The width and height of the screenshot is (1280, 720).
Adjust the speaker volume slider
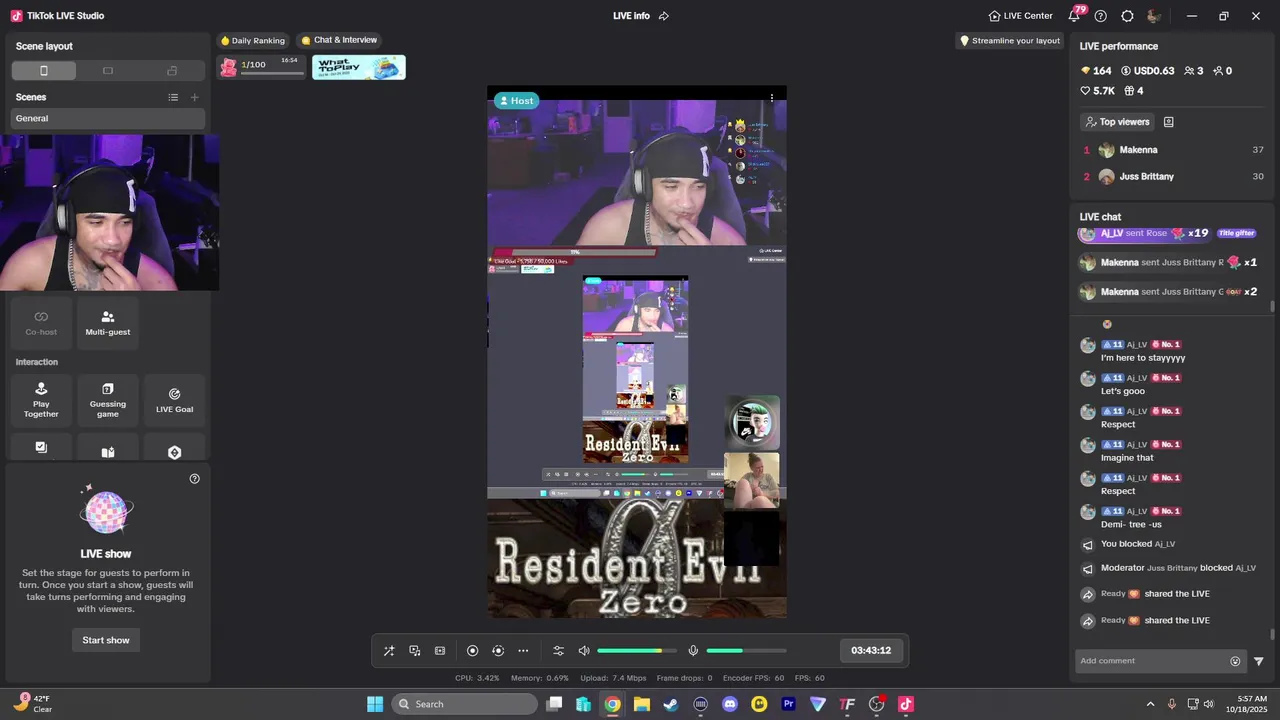click(x=637, y=651)
